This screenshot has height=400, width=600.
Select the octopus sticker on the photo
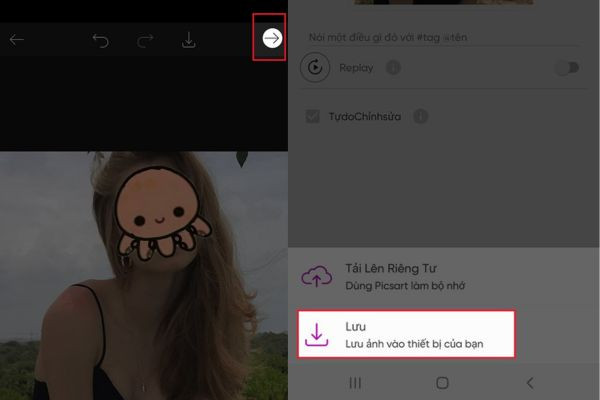click(x=161, y=214)
